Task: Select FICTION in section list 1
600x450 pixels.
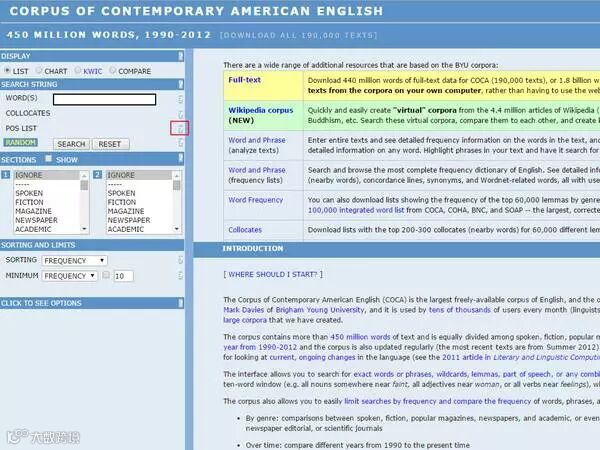Action: pos(29,202)
